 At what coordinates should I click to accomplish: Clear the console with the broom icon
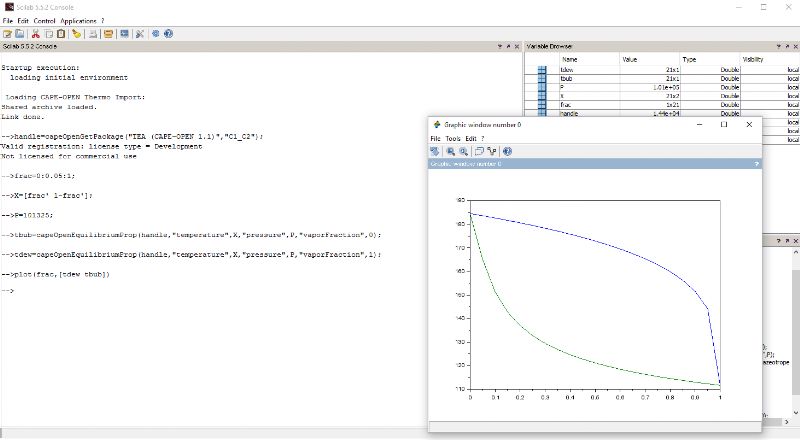point(76,34)
